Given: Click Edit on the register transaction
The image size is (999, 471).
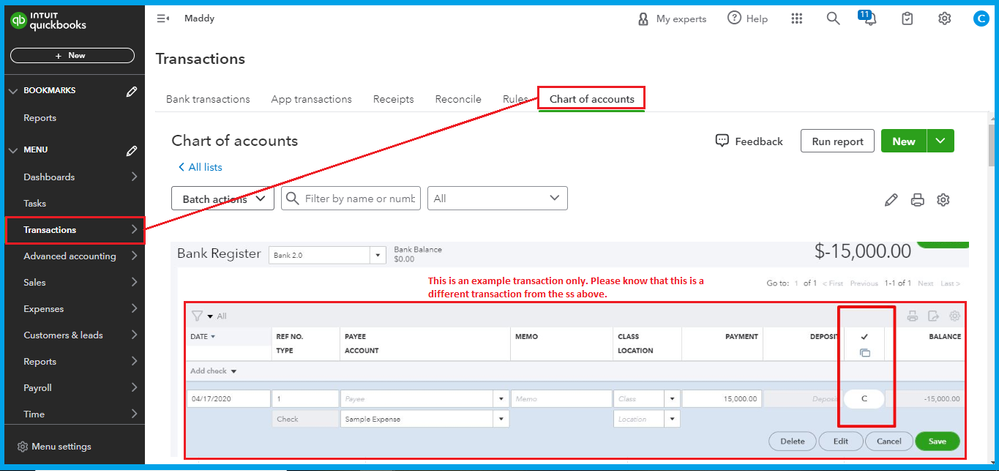Looking at the screenshot, I should click(840, 441).
